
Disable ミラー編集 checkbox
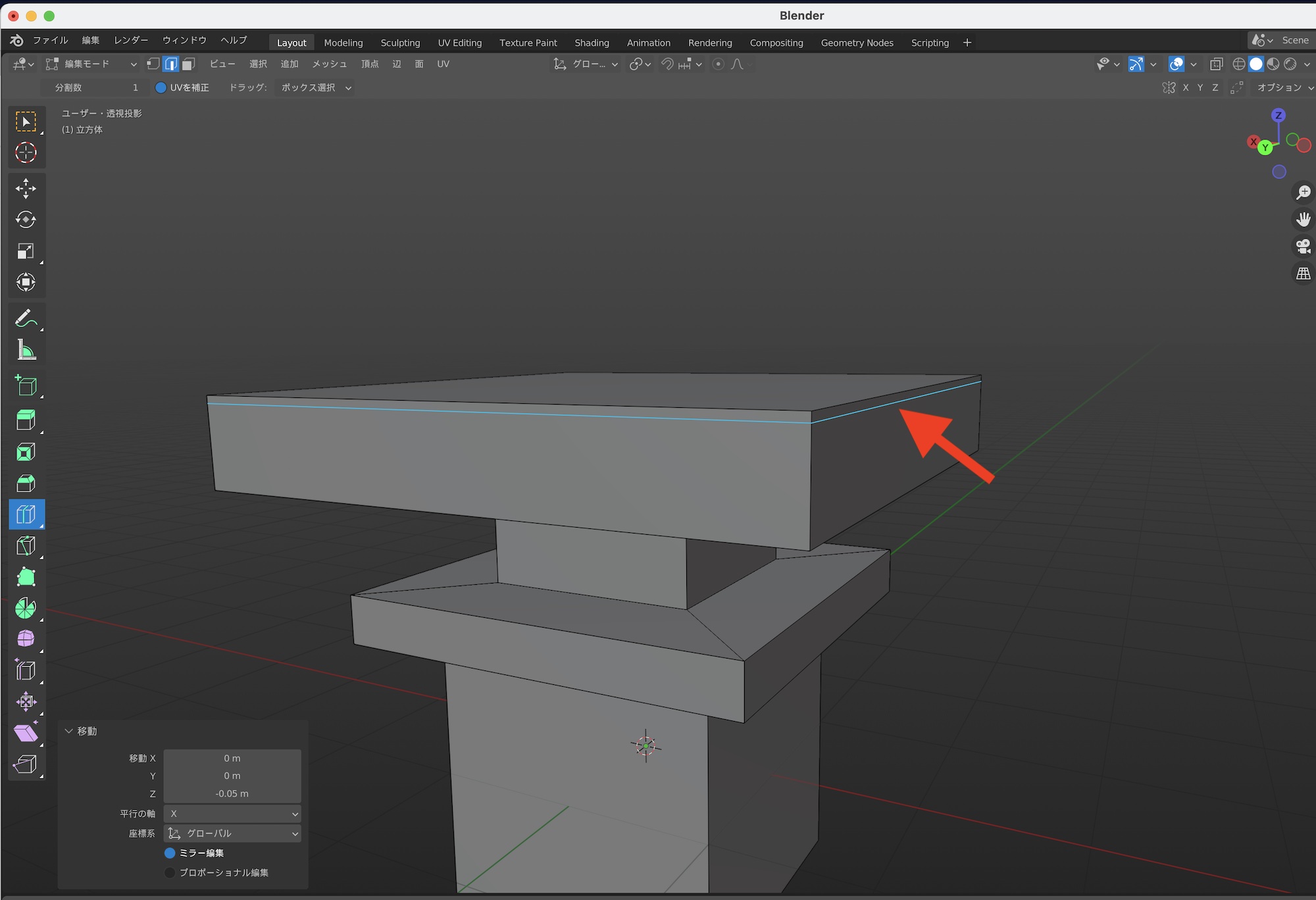pyautogui.click(x=170, y=853)
